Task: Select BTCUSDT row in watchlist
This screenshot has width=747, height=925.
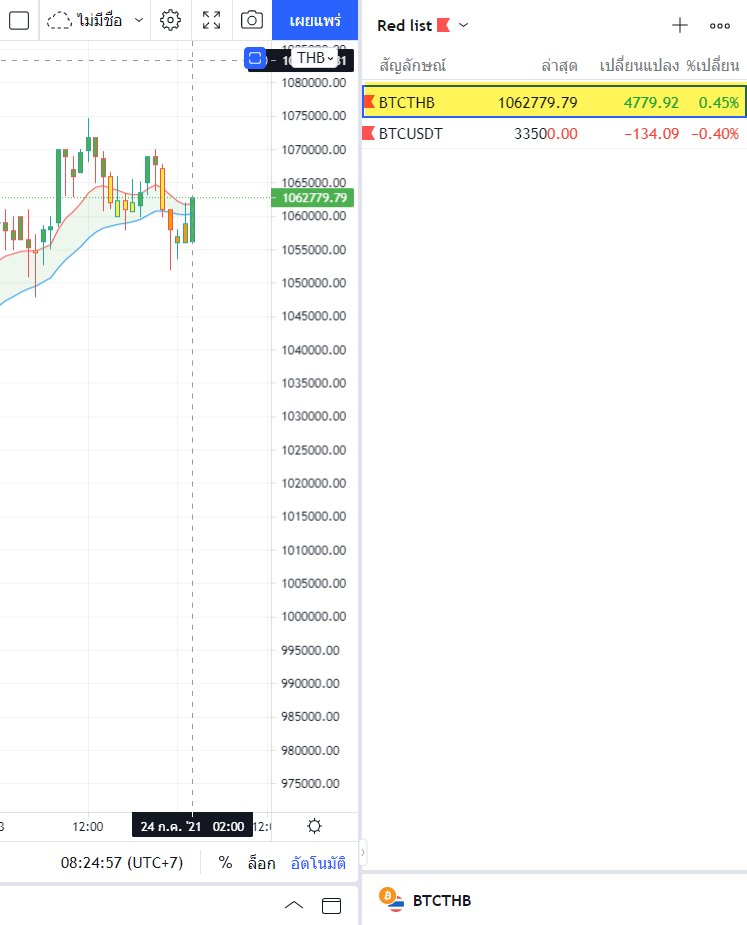Action: tap(554, 133)
